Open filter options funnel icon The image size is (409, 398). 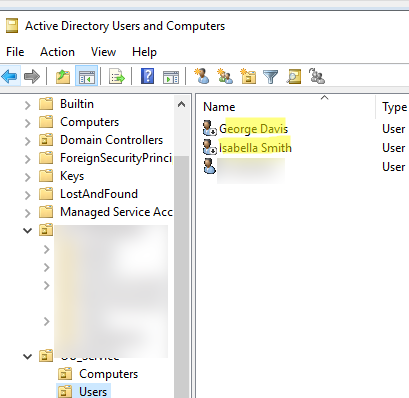click(271, 77)
